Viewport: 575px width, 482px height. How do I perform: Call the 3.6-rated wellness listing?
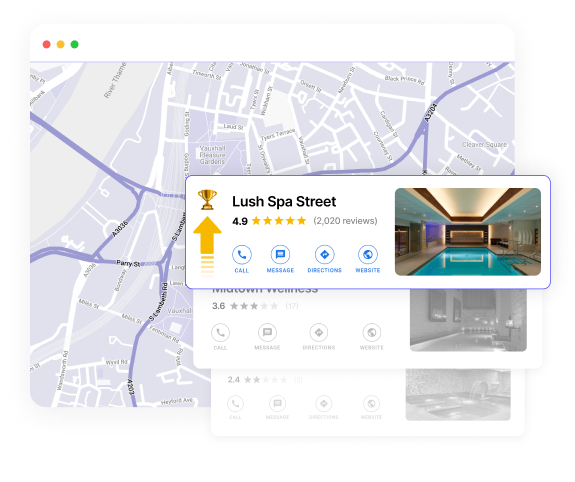220,333
